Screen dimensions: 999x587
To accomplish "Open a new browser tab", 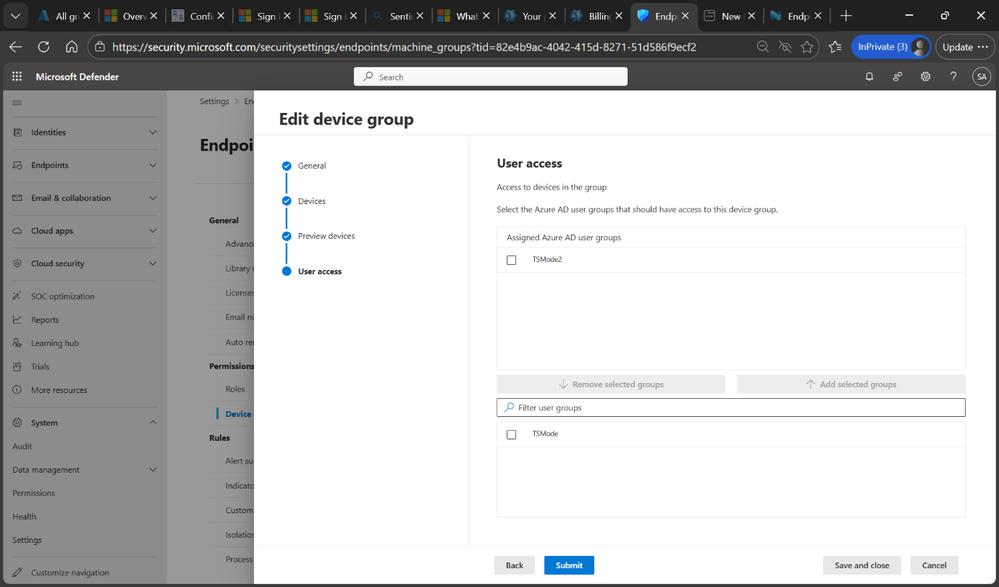I will [x=846, y=16].
